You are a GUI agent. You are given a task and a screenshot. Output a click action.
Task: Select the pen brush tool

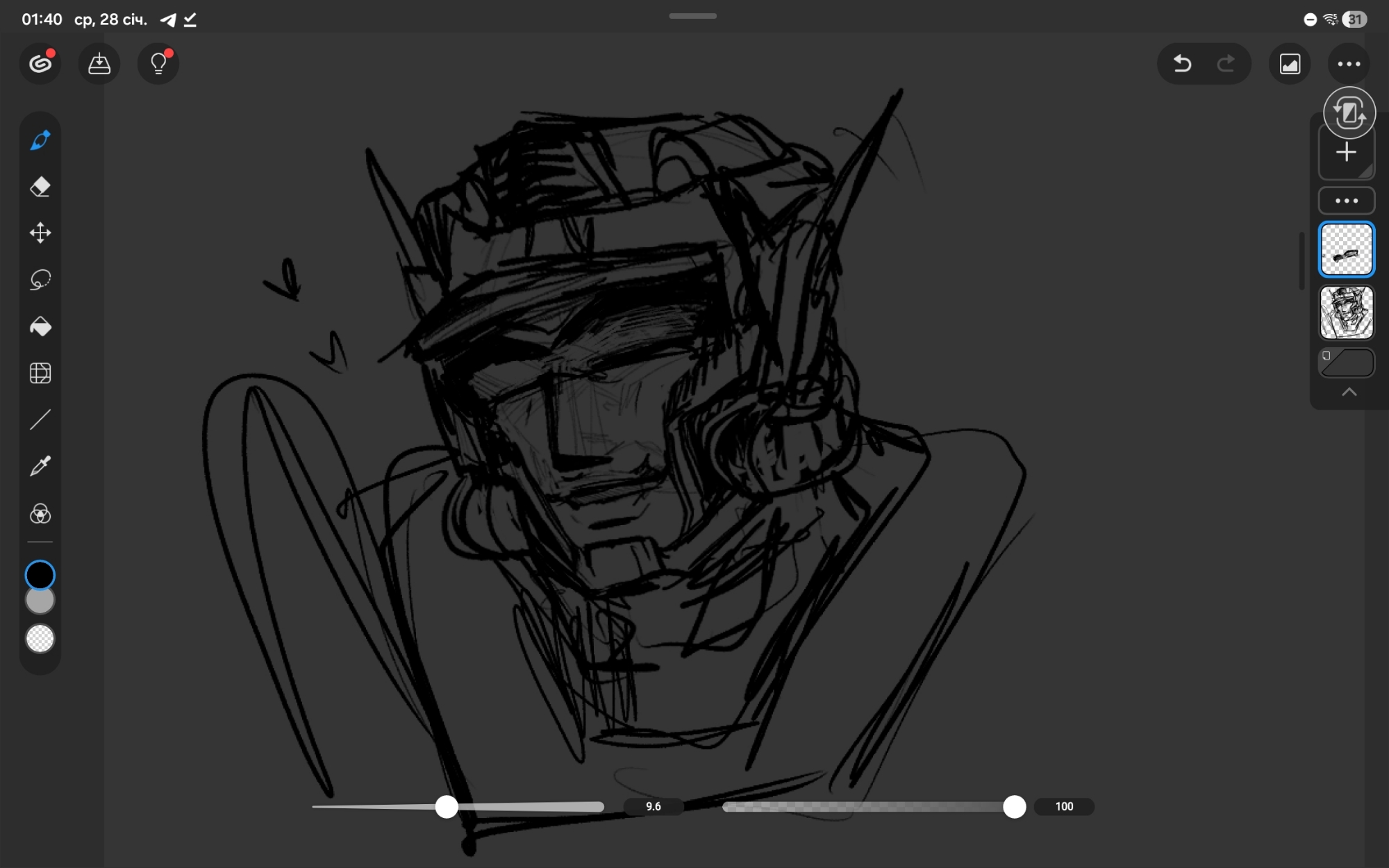click(40, 140)
